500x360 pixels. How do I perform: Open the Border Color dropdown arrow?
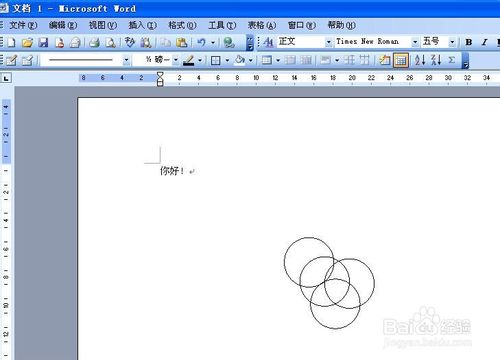[x=200, y=60]
